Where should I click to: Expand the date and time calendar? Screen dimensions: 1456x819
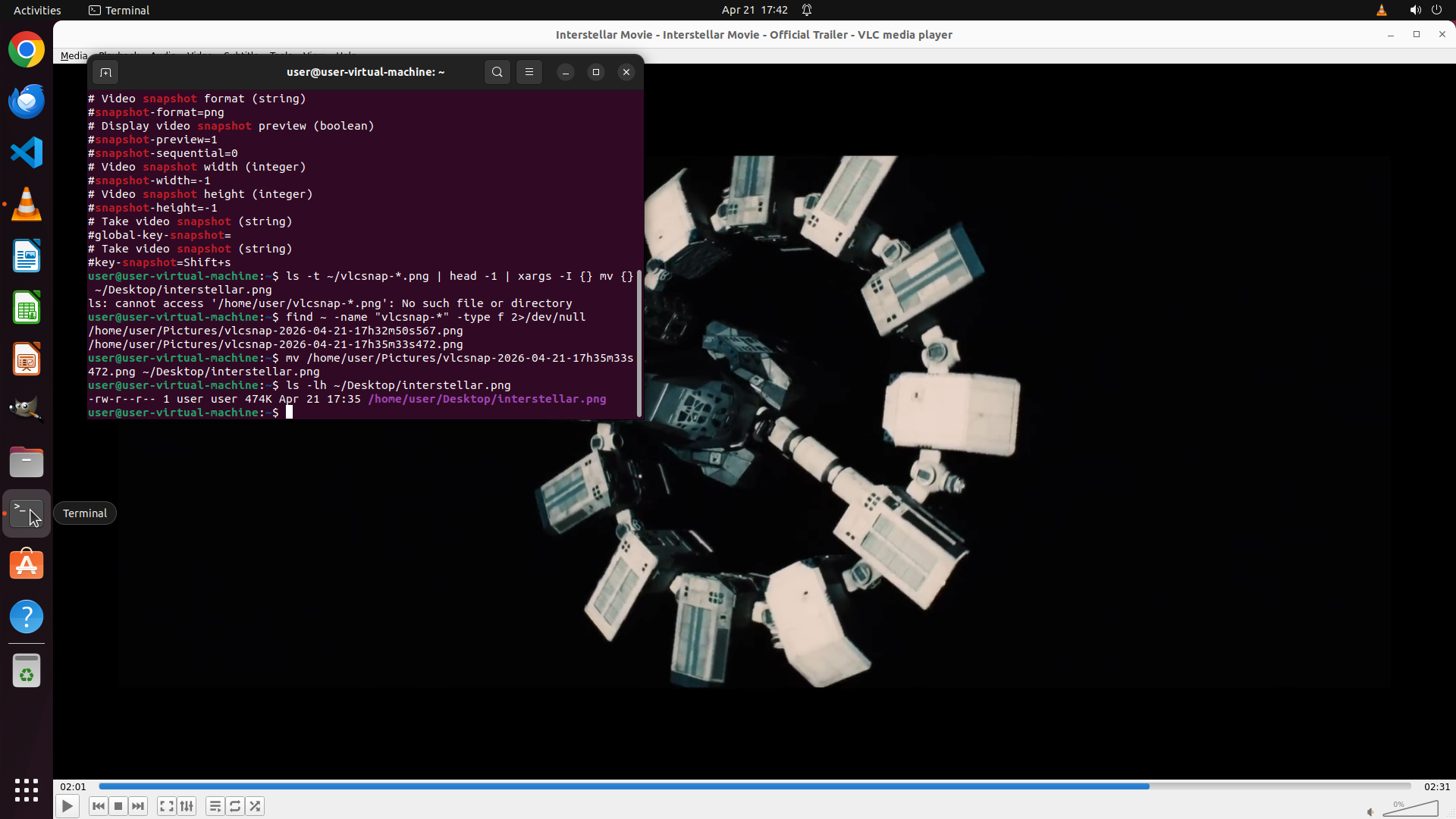pos(754,10)
